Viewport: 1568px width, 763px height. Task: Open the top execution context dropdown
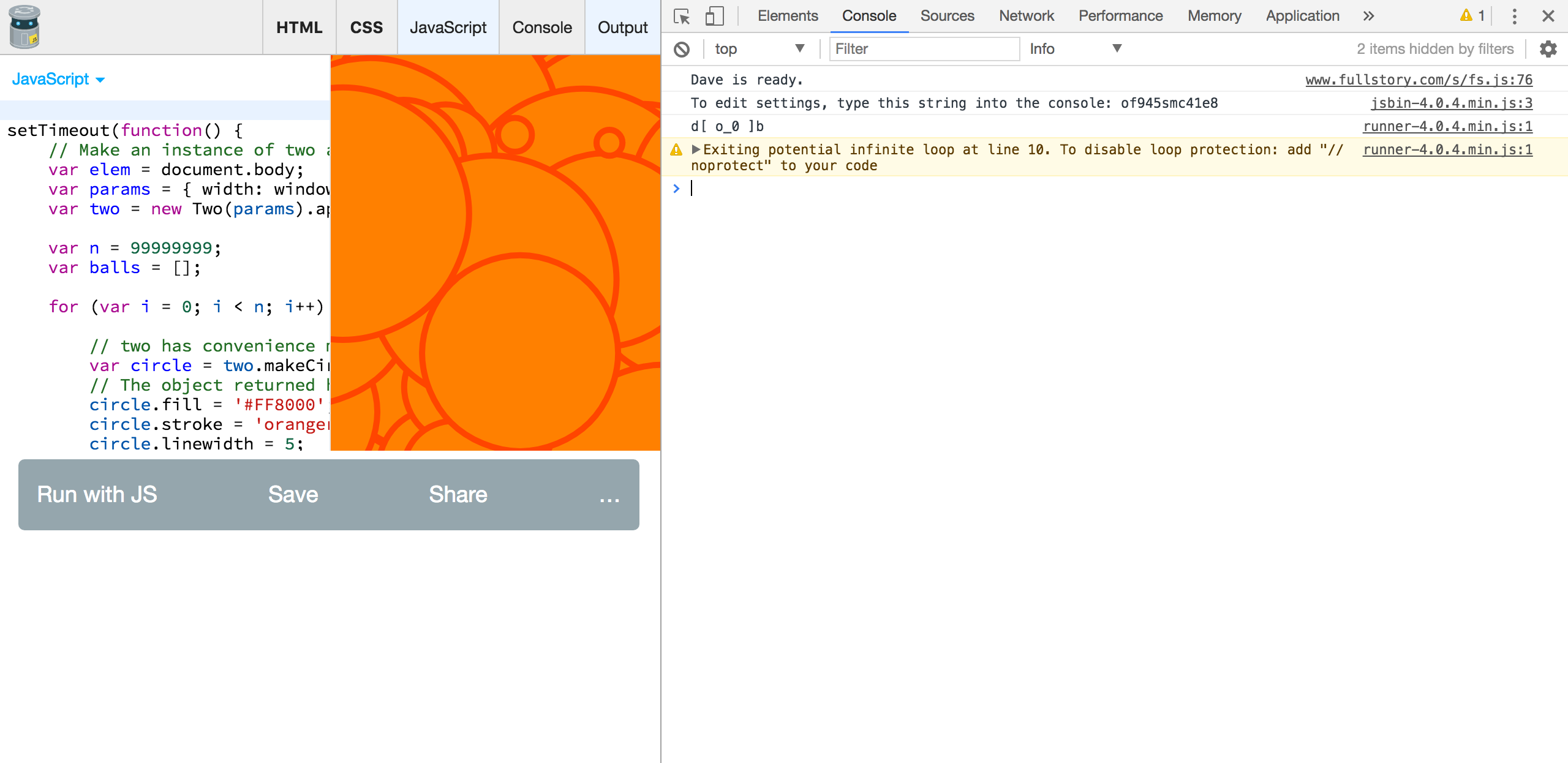point(759,49)
